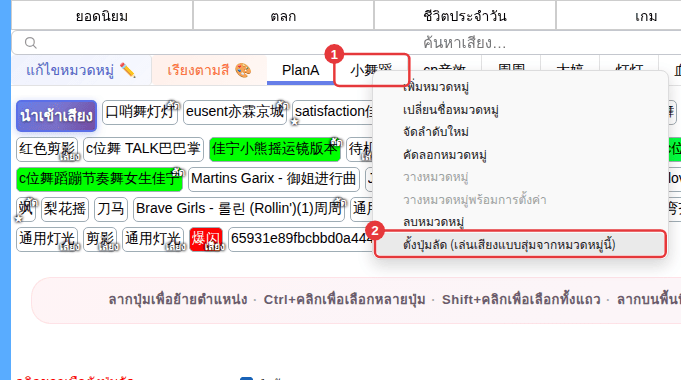Click the นำเข้าเสียง import button
The image size is (681, 380).
56,116
